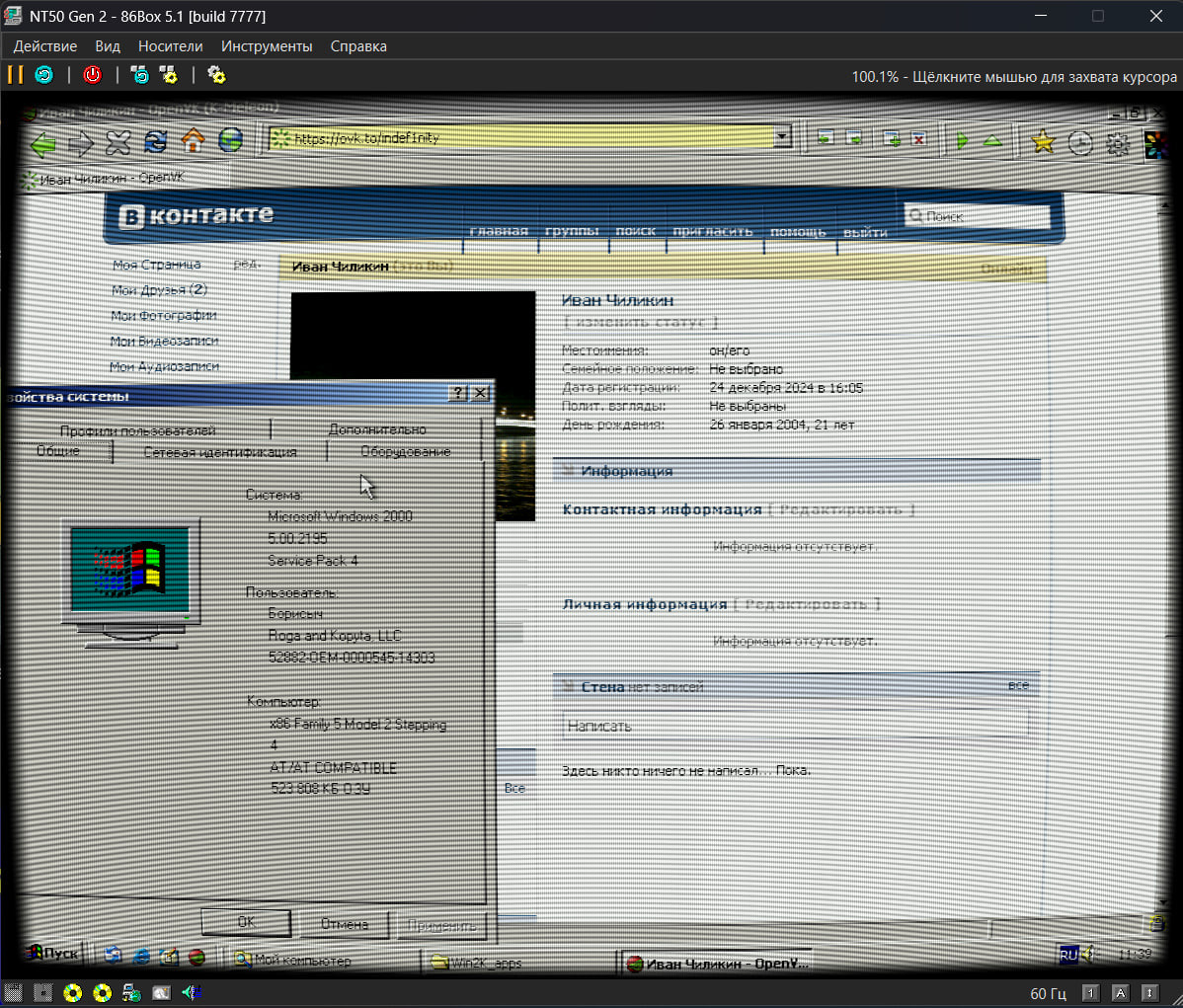Viewport: 1183px width, 1008px height.
Task: Stop page loading with the X icon
Action: coord(118,143)
